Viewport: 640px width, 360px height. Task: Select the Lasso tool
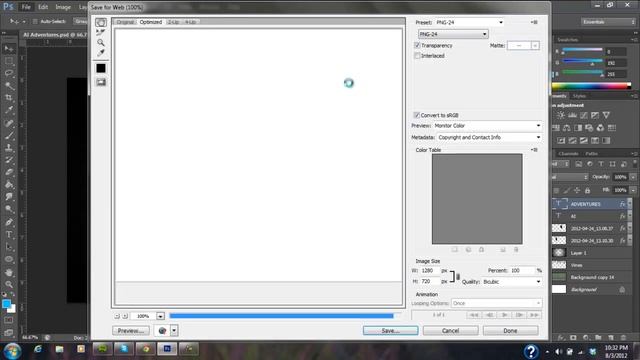(9, 73)
